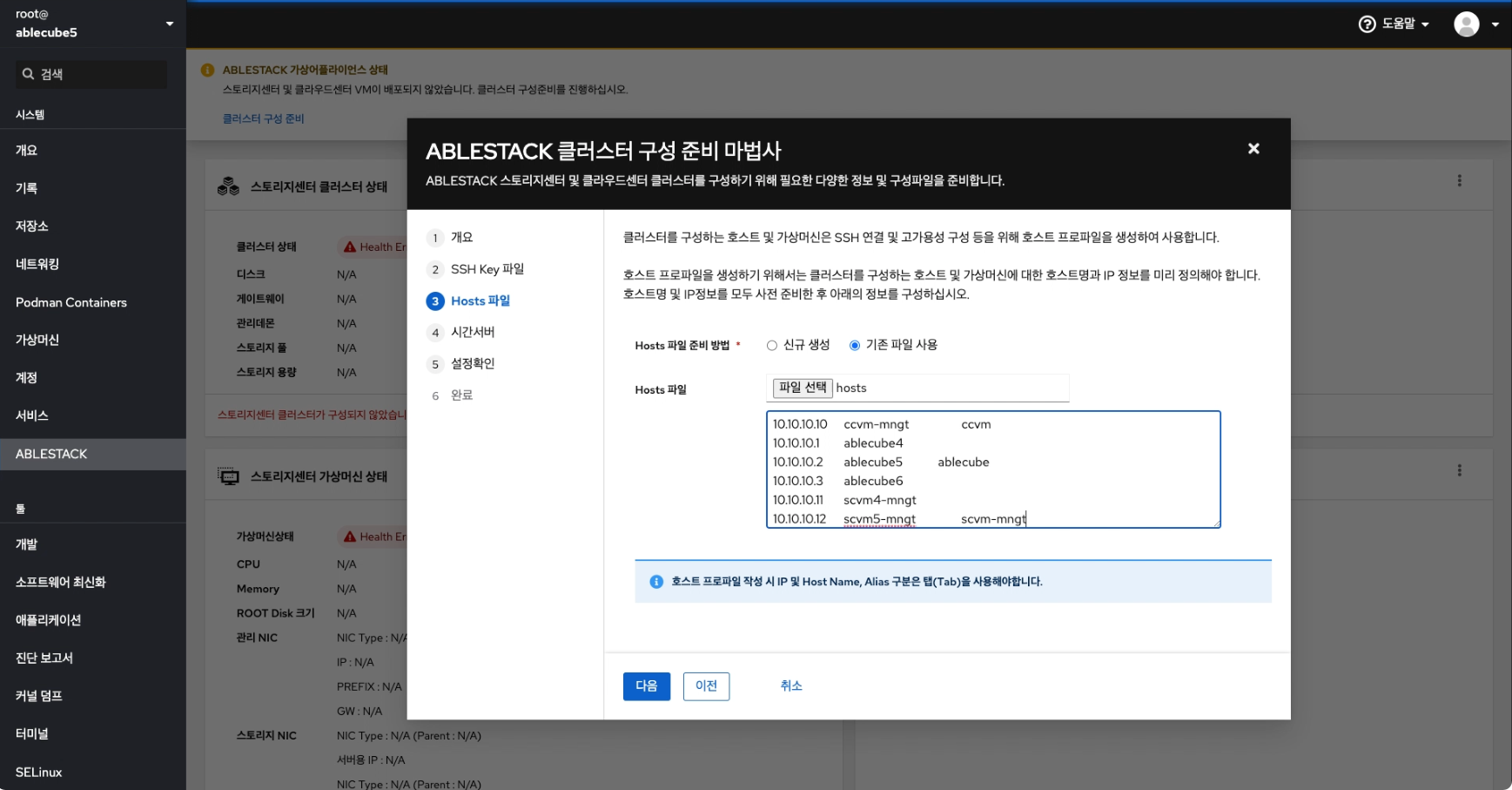Open 애플리케이션 in the sidebar
The height and width of the screenshot is (790, 1512).
(x=93, y=620)
